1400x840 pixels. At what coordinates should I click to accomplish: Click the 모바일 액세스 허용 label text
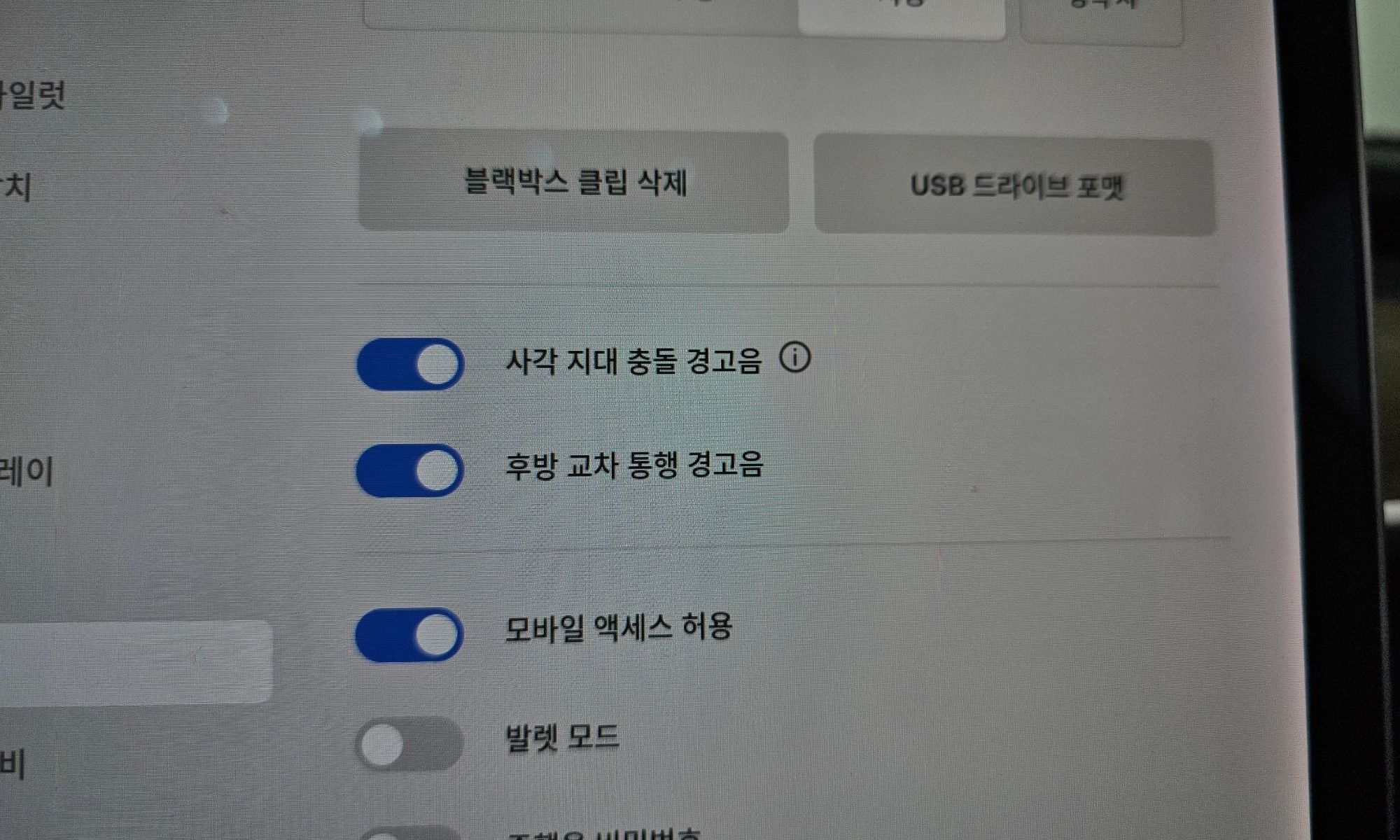(619, 627)
